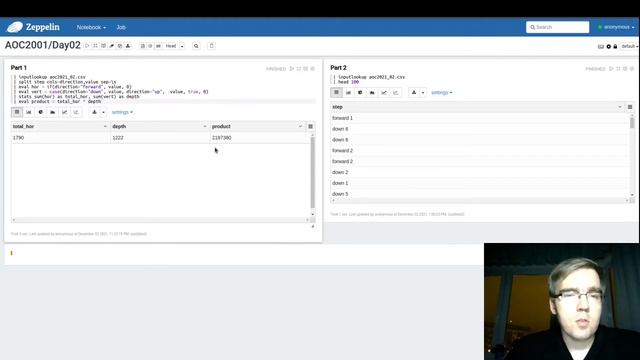Screen dimensions: 640x360
Task: Switch Part 2 output to pie chart
Action: tap(360, 92)
